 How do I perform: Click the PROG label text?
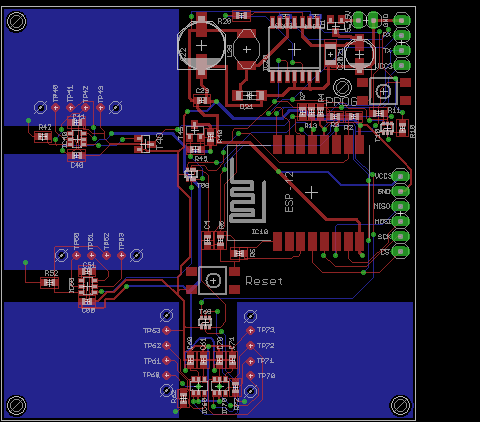tap(341, 101)
